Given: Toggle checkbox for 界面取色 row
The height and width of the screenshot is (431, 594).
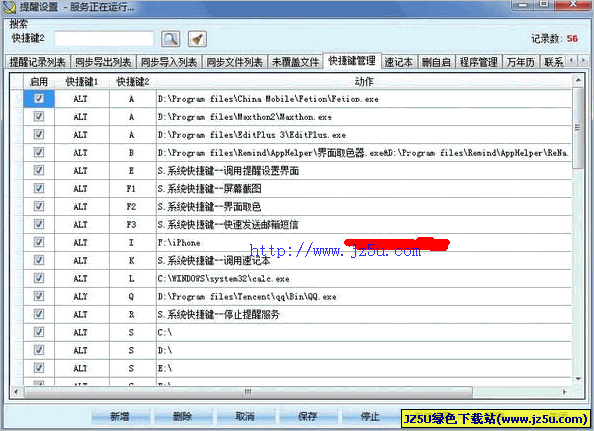Looking at the screenshot, I should tap(39, 206).
